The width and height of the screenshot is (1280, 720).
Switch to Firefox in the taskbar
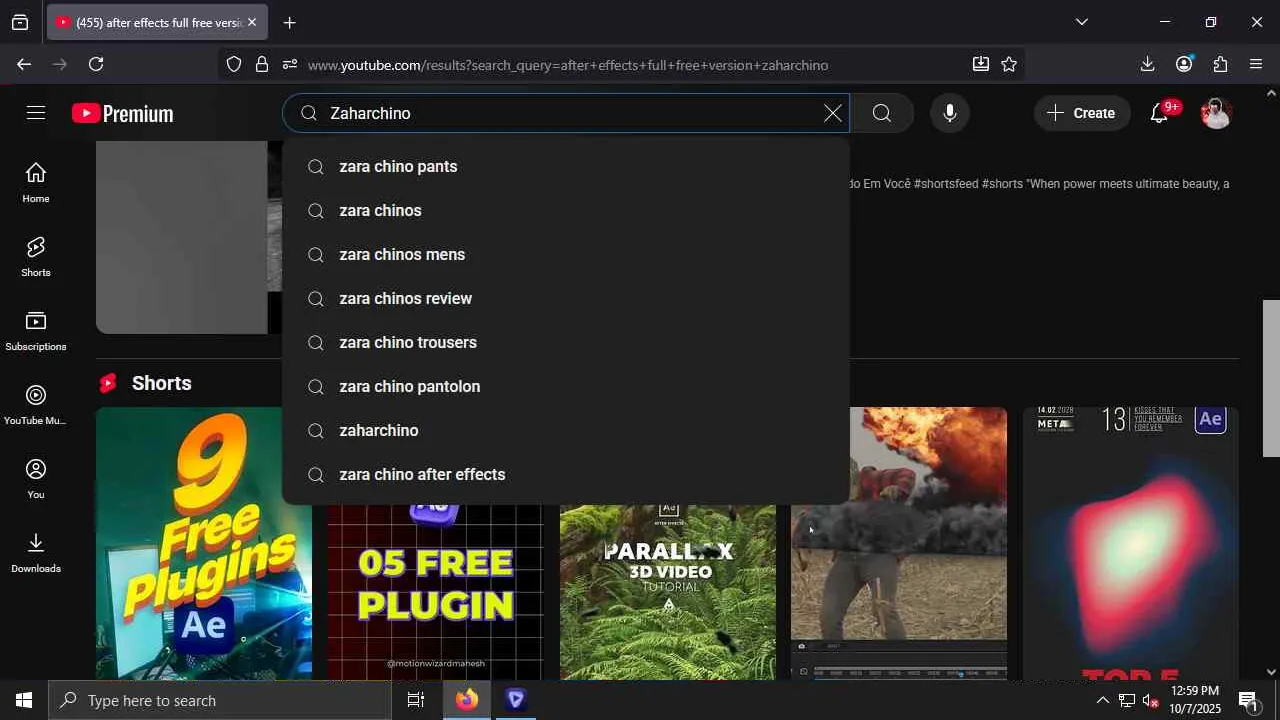pyautogui.click(x=467, y=700)
